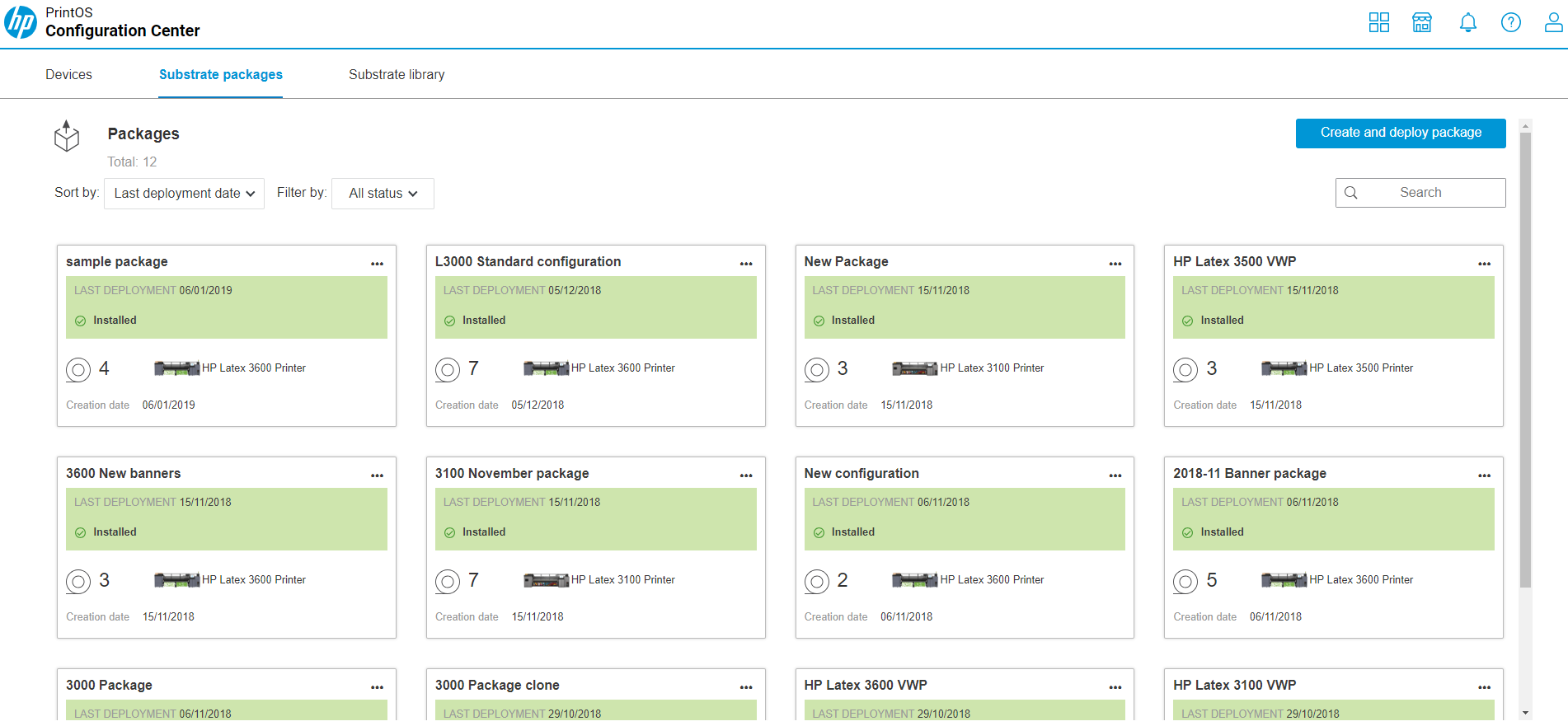This screenshot has height=726, width=1568.
Task: Click Create and deploy package button
Action: click(1401, 133)
